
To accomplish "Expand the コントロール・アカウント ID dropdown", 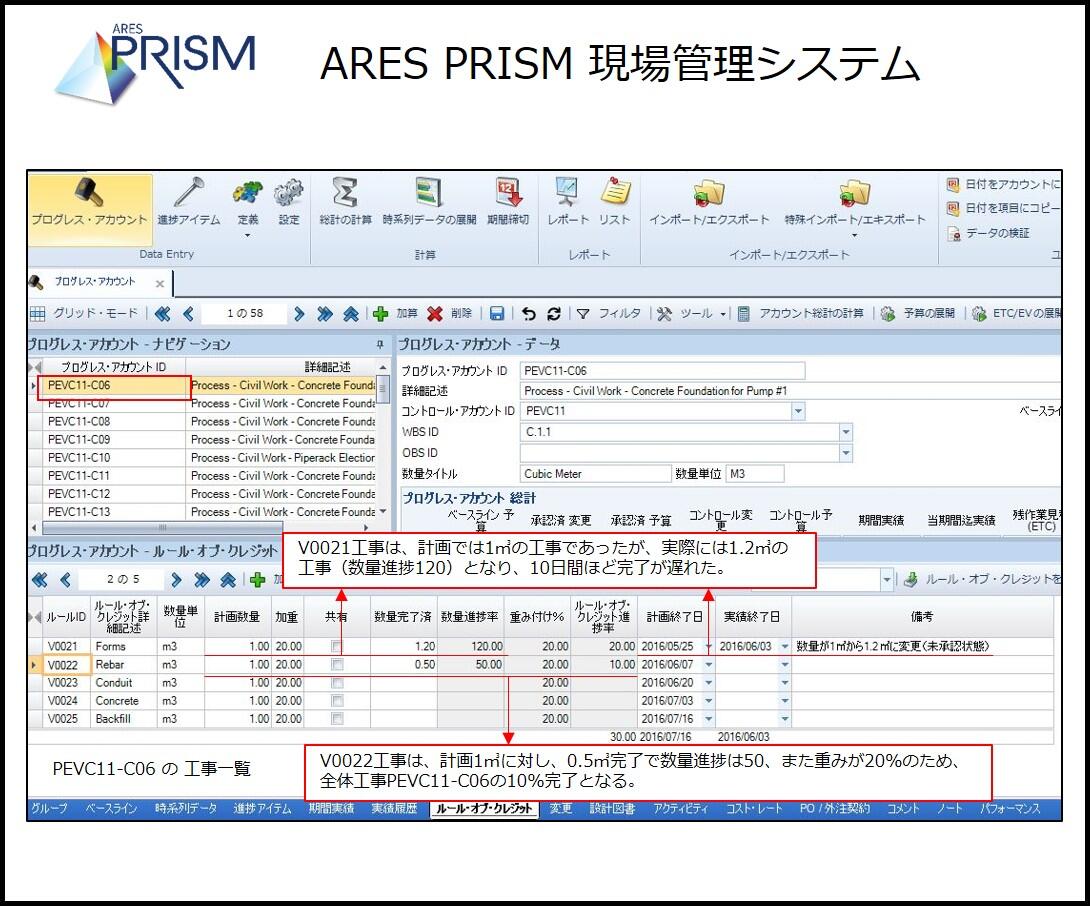I will (798, 411).
